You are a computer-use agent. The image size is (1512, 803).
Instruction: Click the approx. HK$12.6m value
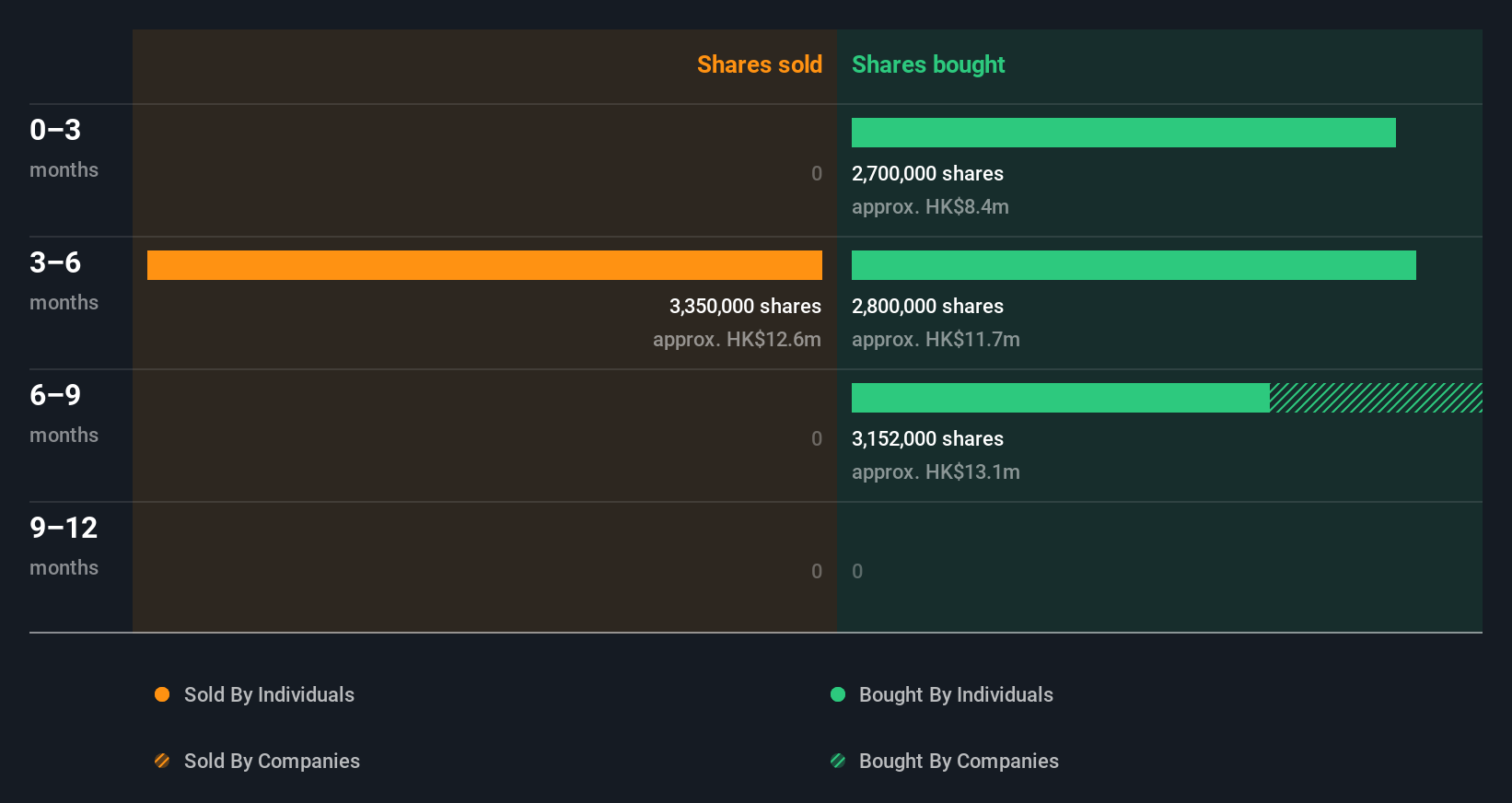coord(737,339)
